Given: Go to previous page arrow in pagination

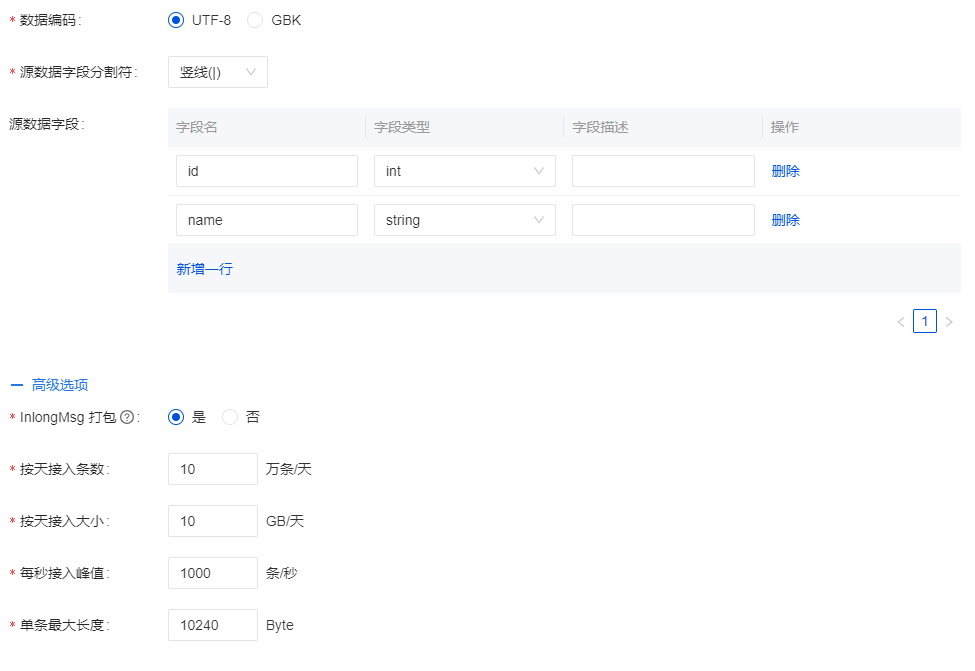Looking at the screenshot, I should point(900,322).
